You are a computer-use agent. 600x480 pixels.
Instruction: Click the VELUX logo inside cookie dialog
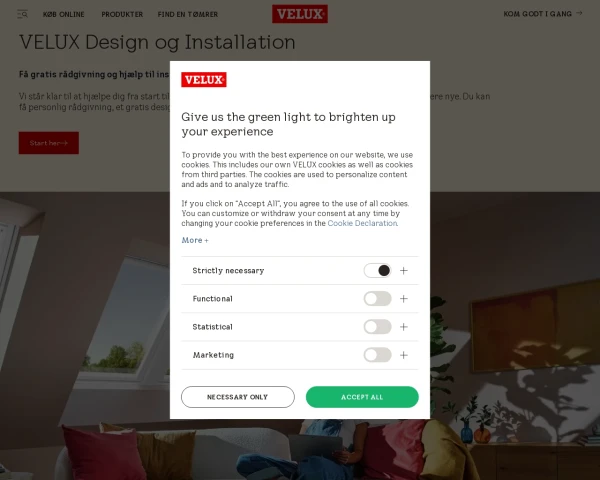[x=204, y=80]
